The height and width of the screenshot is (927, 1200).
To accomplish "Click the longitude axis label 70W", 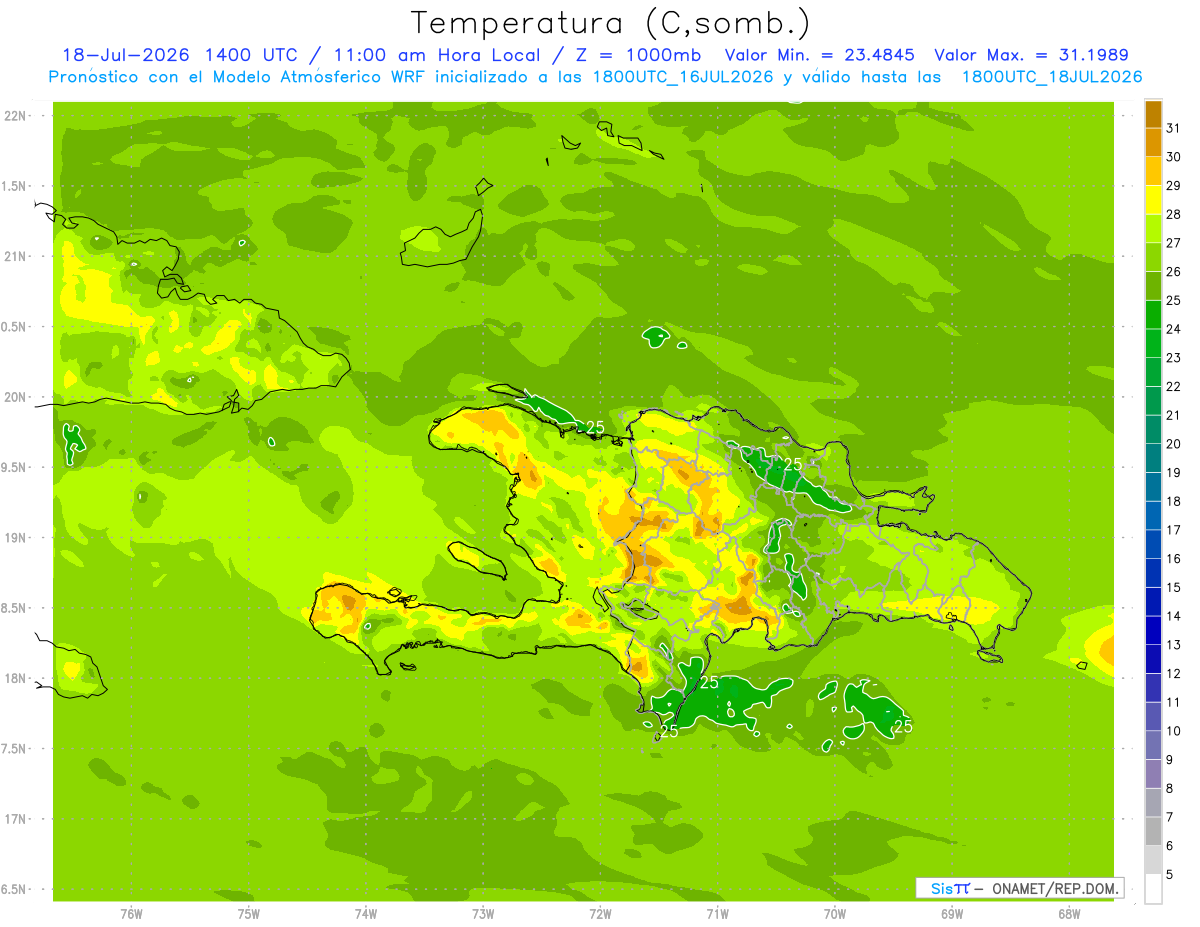I will point(834,914).
